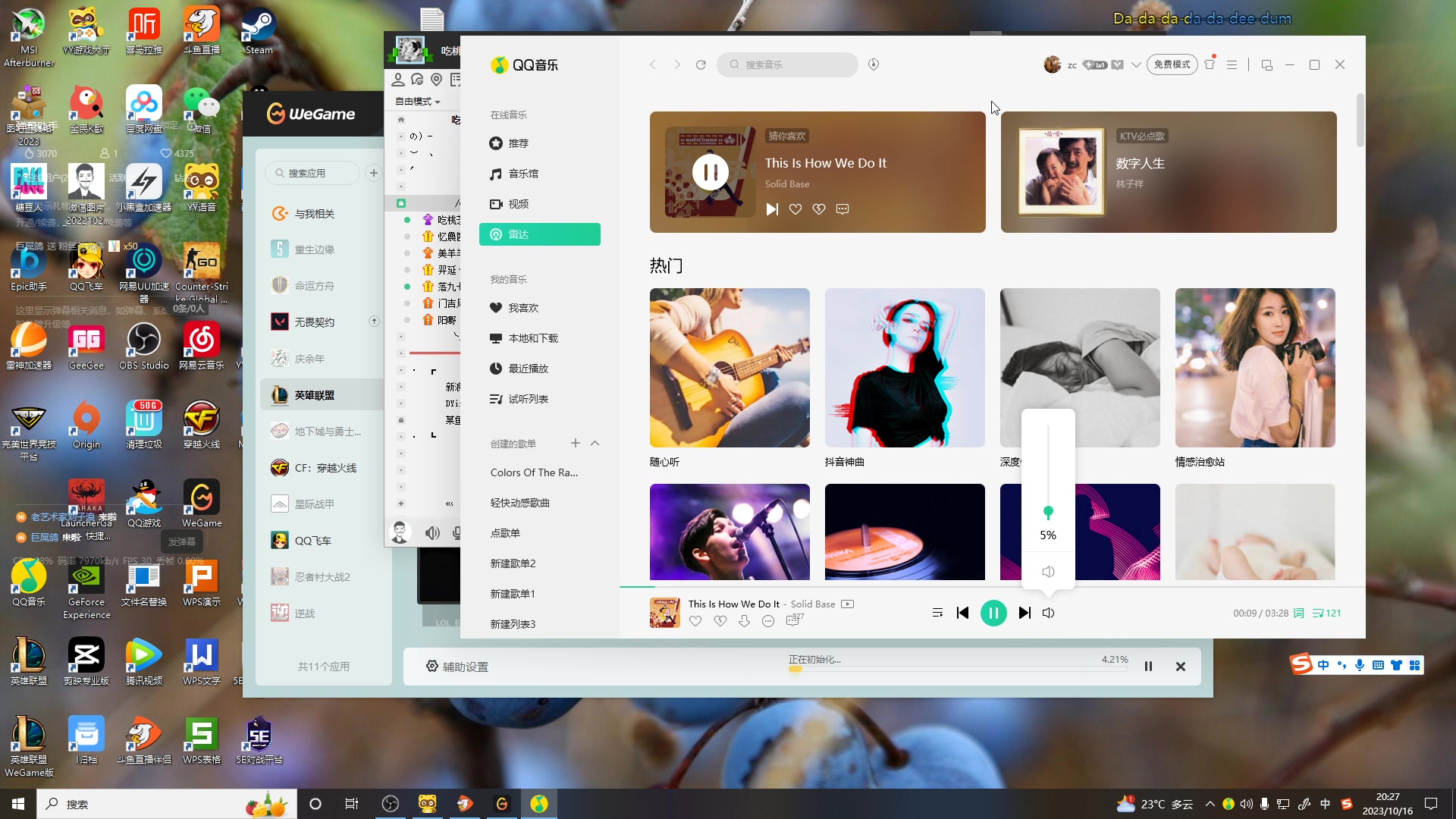Open the 随心听 radio thumbnail
Viewport: 1456px width, 819px height.
[x=730, y=368]
